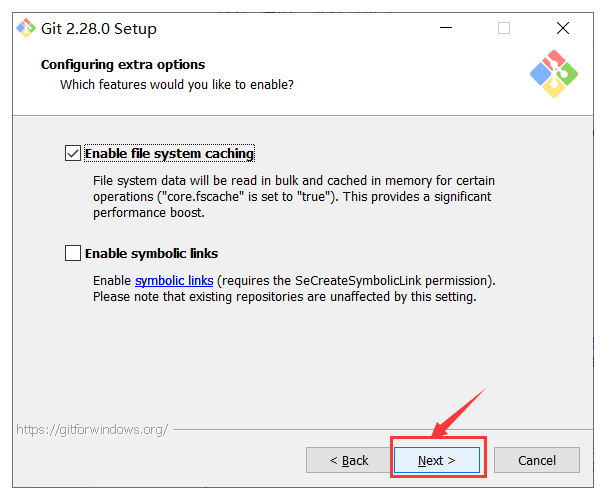Screen dimensions: 607x500
Task: Close the Git 2.28.0 Setup dialog
Action: point(563,28)
